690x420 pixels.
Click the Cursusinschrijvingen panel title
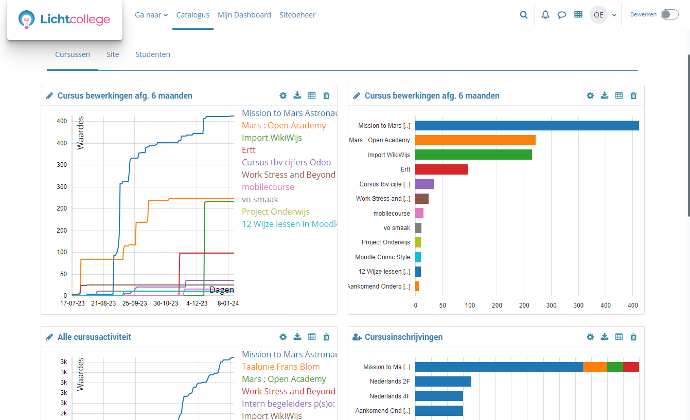coord(404,337)
